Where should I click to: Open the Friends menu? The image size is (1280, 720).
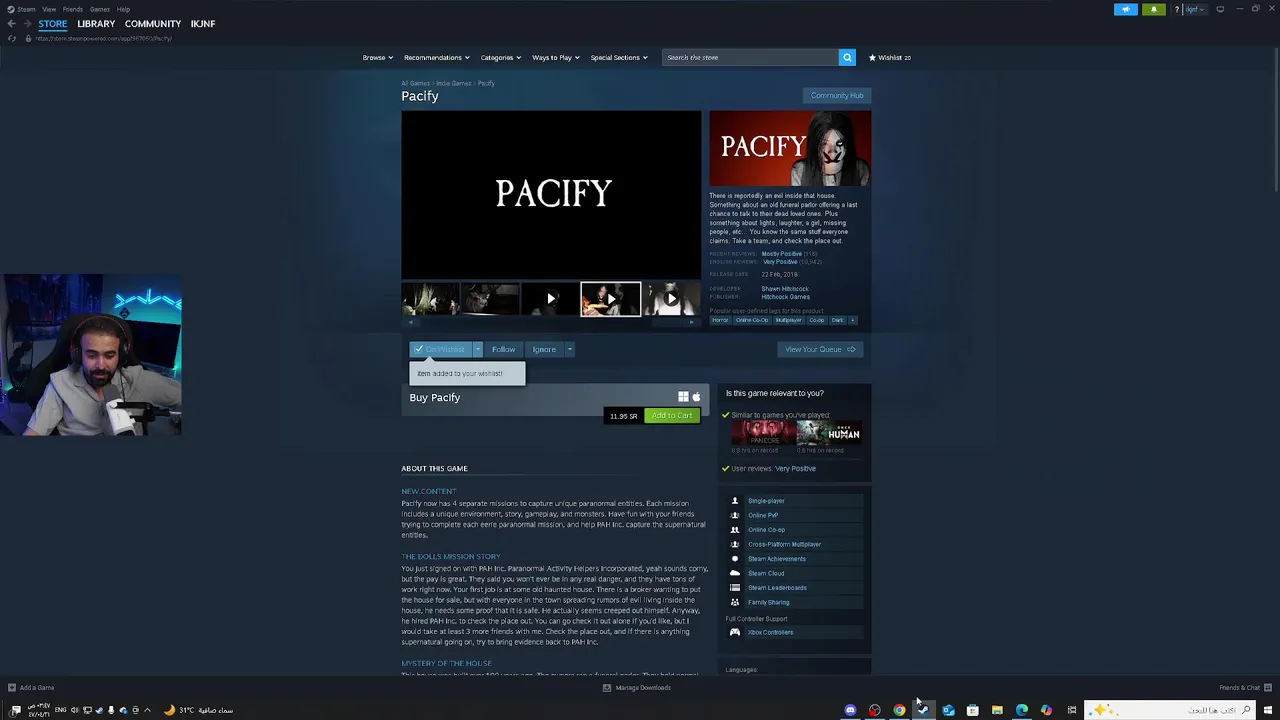(x=73, y=9)
